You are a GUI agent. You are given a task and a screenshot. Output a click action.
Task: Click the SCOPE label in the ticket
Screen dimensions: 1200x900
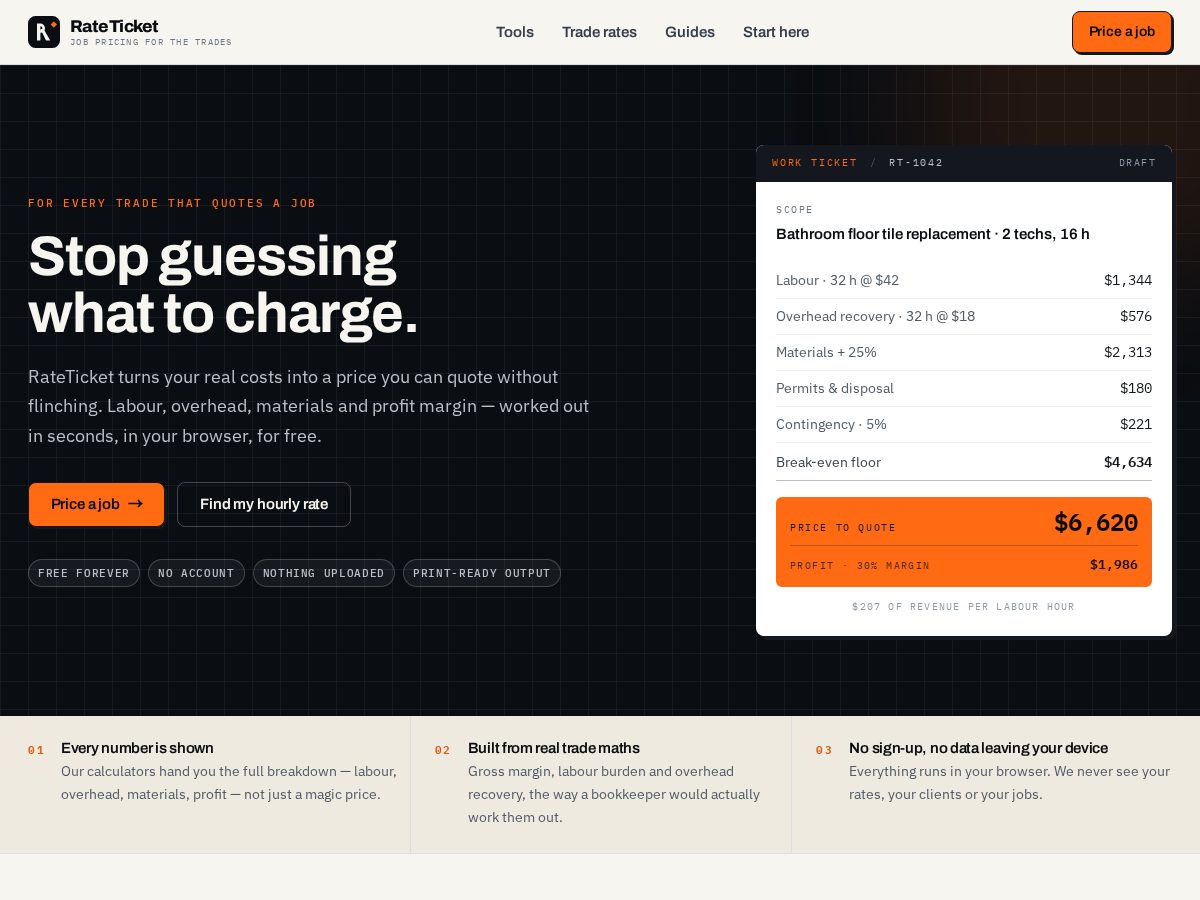point(795,210)
